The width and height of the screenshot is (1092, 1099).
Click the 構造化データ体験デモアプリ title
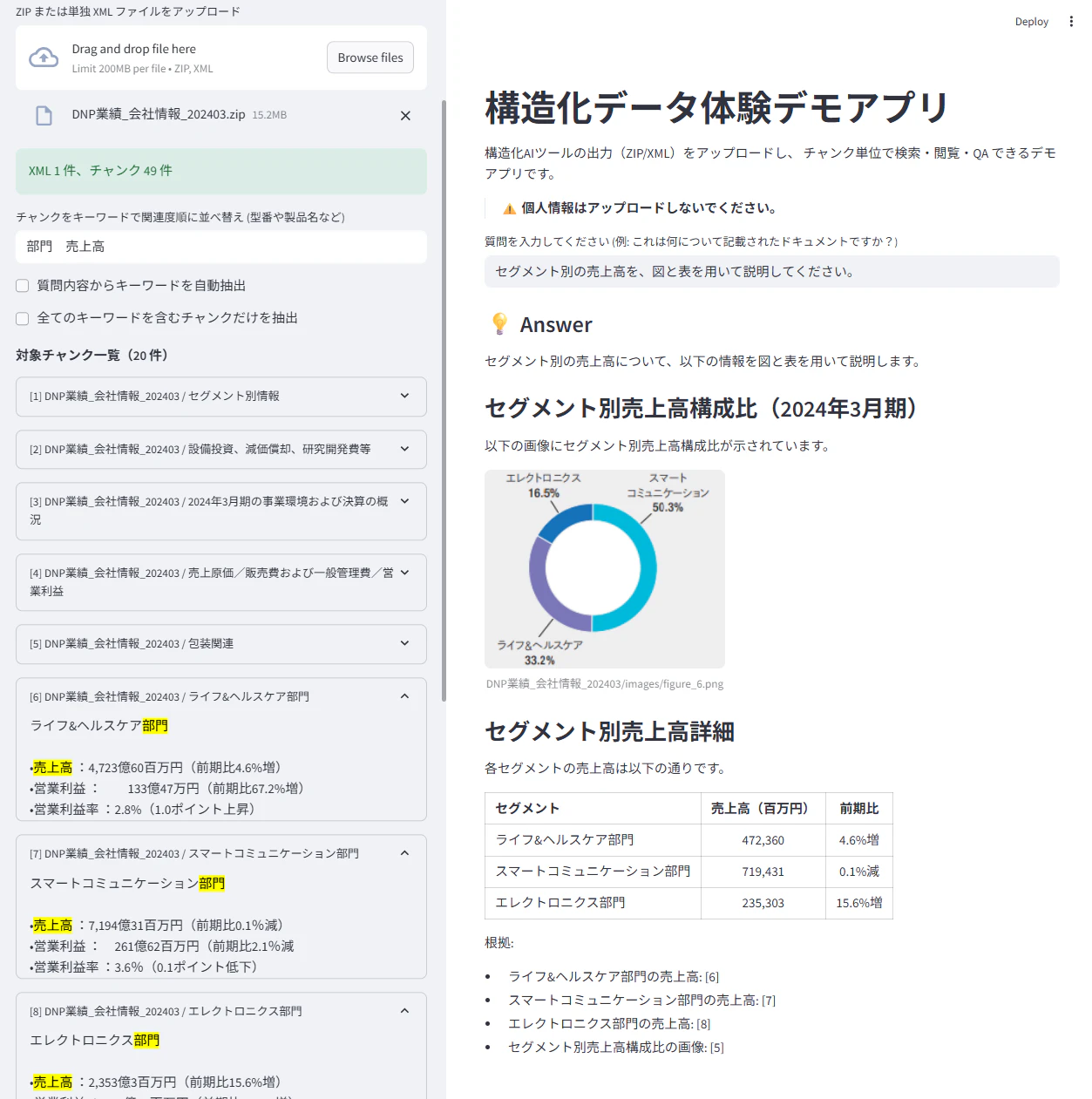[717, 108]
